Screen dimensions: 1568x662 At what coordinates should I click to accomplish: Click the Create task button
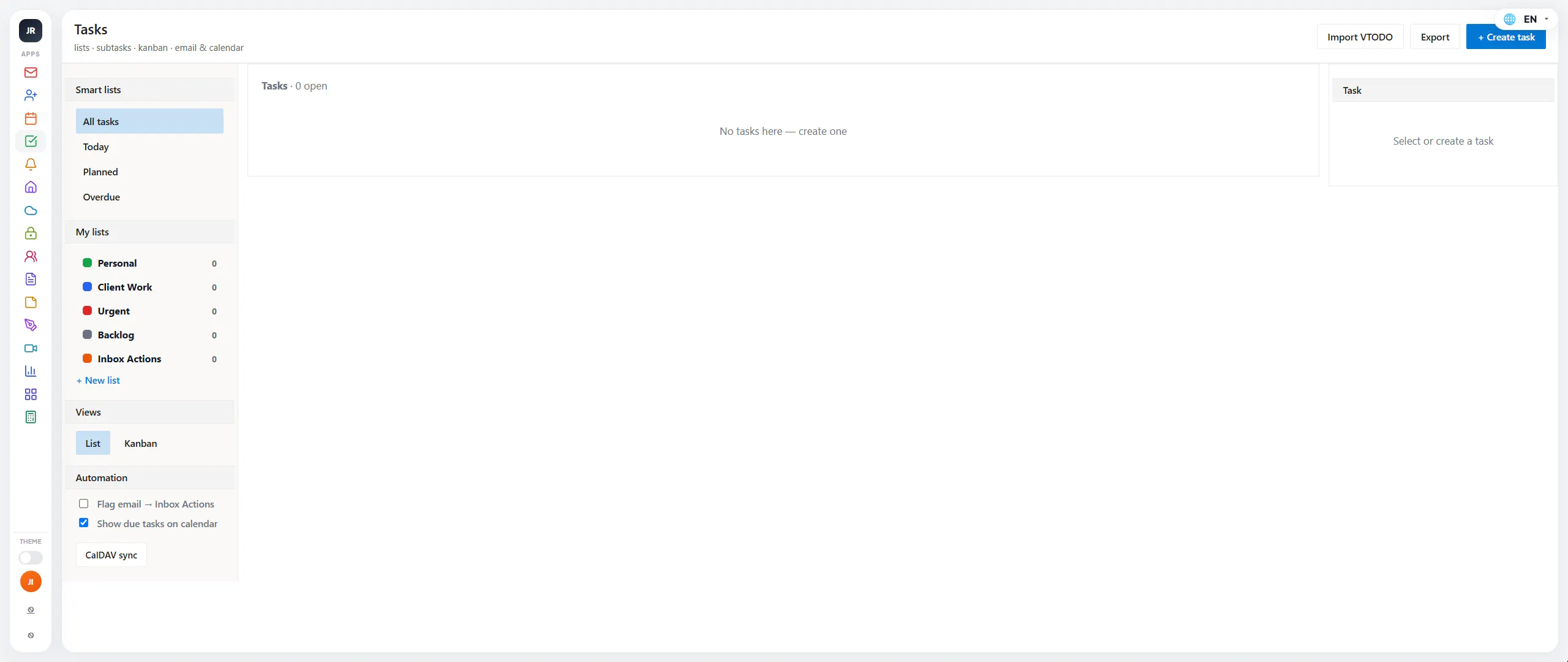[1506, 37]
